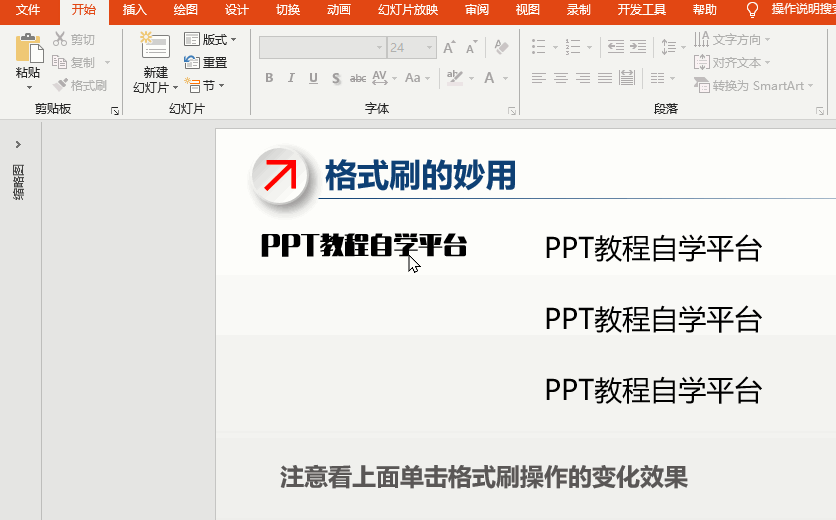Toggle Italic (I) formatting

pyautogui.click(x=291, y=78)
